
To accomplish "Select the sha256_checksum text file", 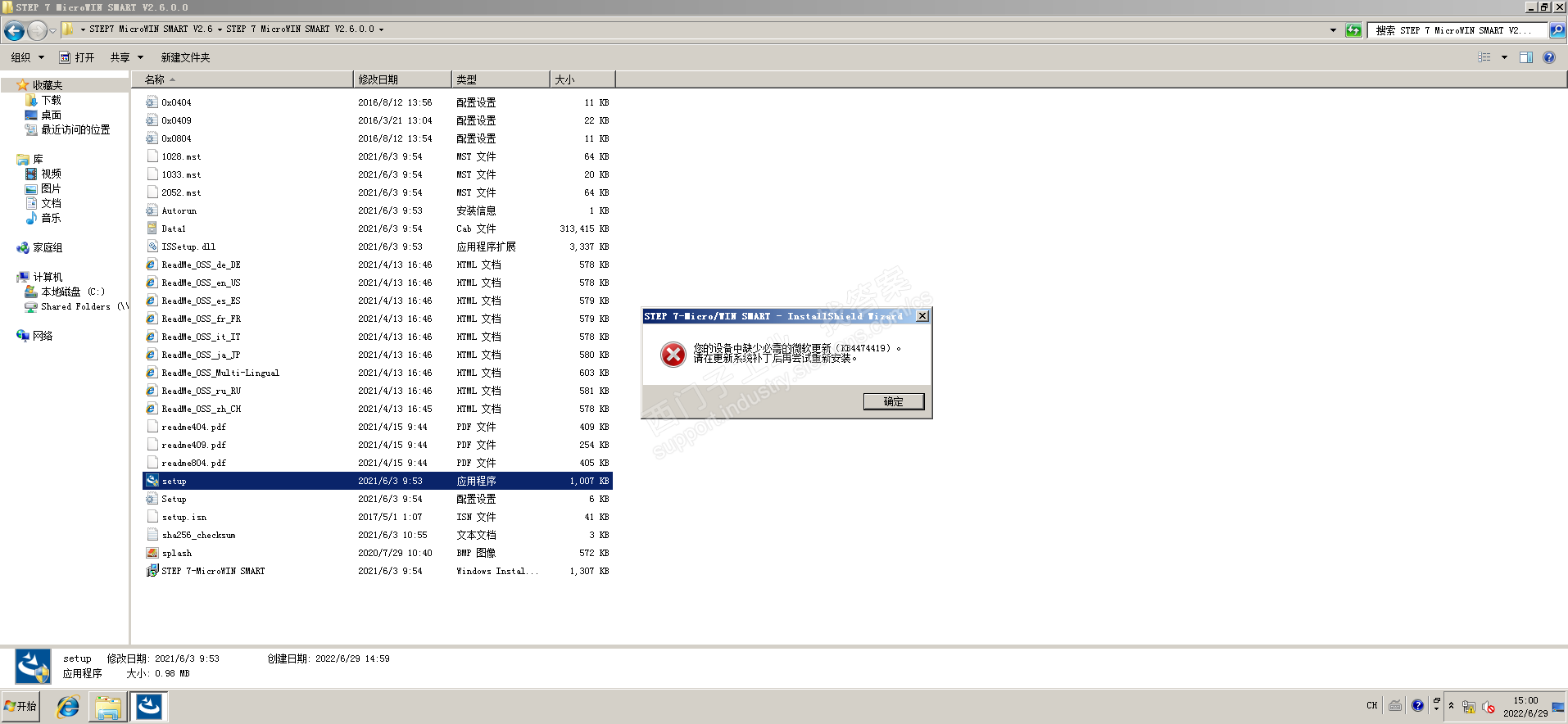I will tap(378, 535).
